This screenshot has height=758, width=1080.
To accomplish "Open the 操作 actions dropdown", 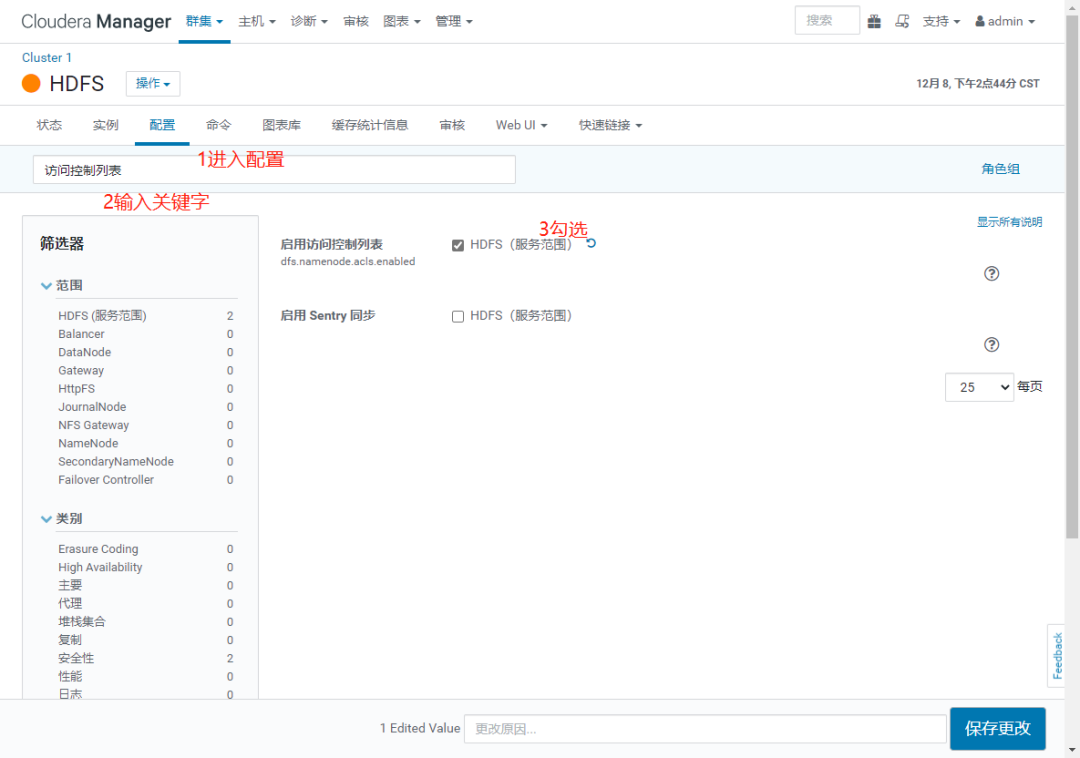I will tap(153, 83).
